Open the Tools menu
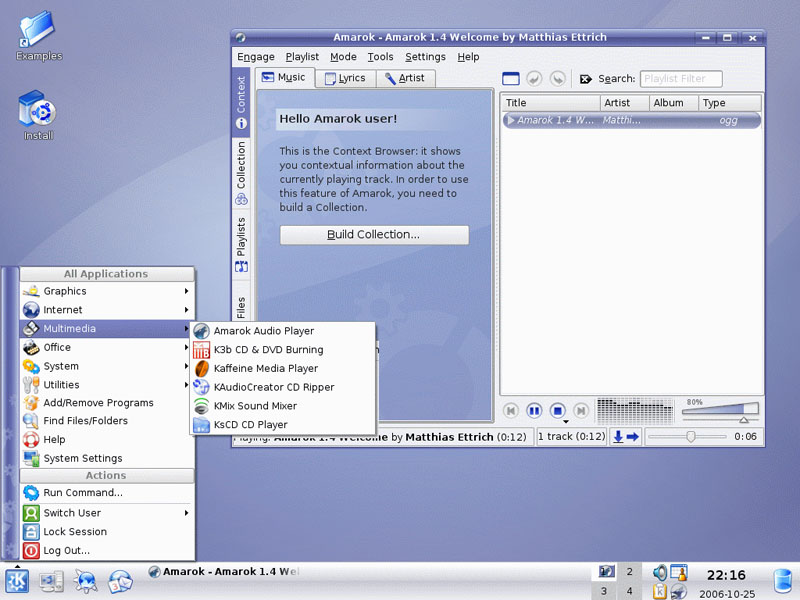Viewport: 800px width, 600px height. tap(381, 57)
